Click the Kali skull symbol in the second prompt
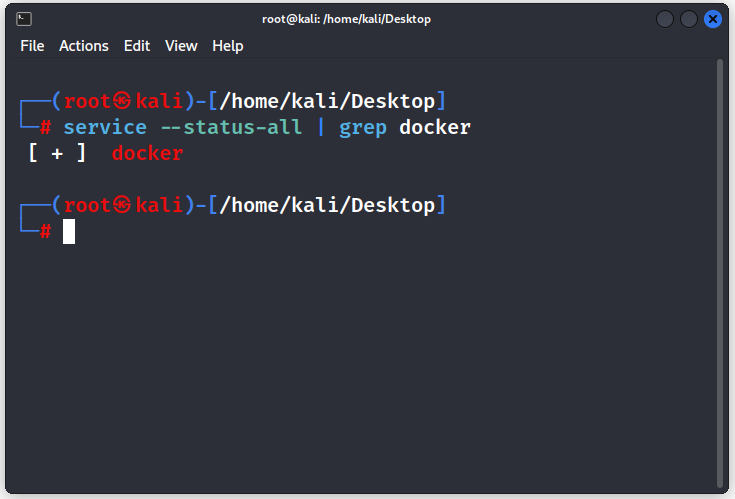This screenshot has width=735, height=499. click(122, 205)
